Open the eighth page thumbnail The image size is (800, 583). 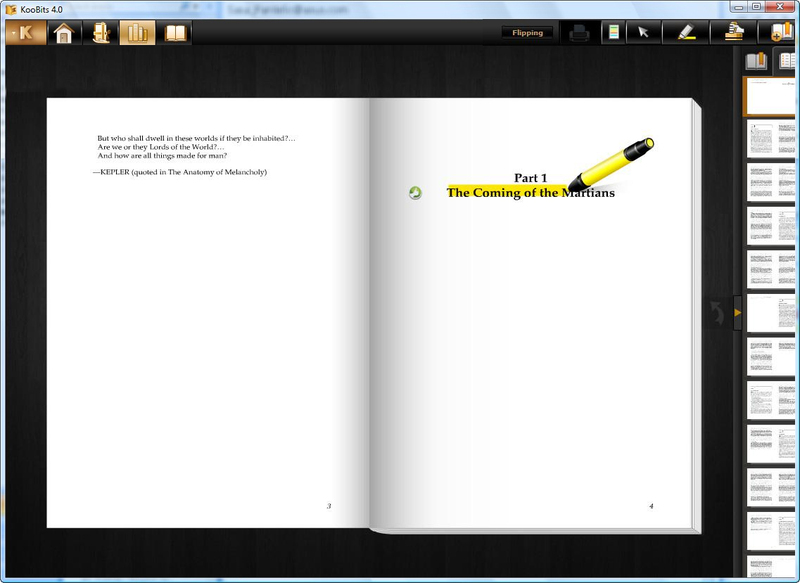click(x=771, y=400)
